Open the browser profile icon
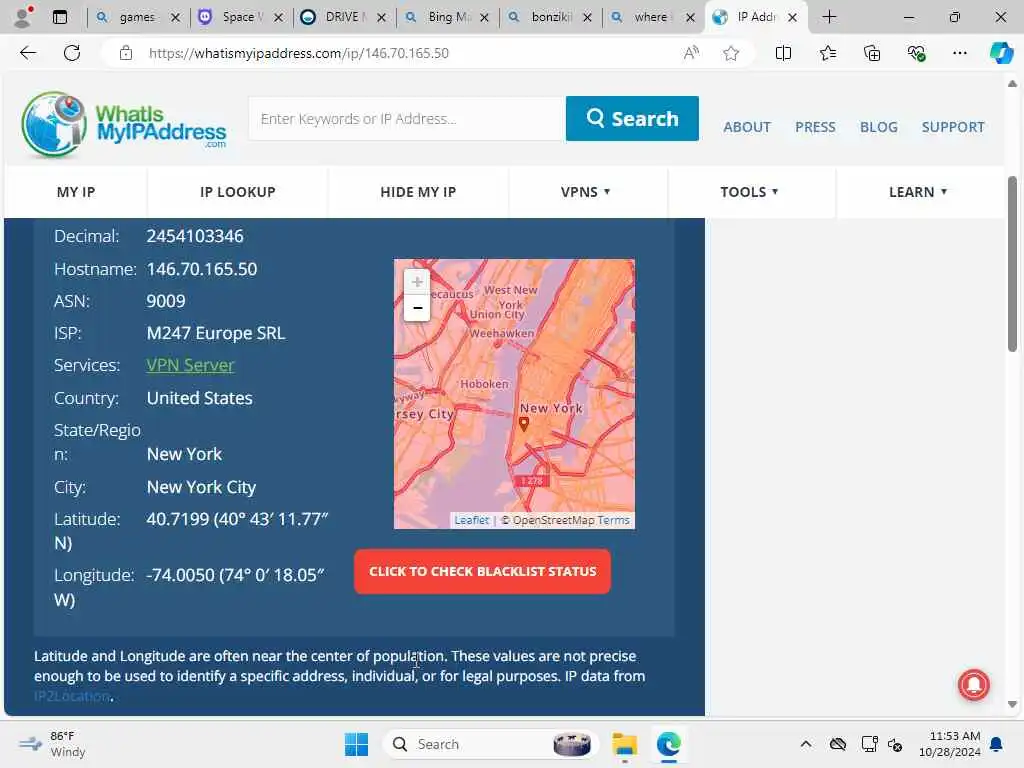 tap(22, 17)
